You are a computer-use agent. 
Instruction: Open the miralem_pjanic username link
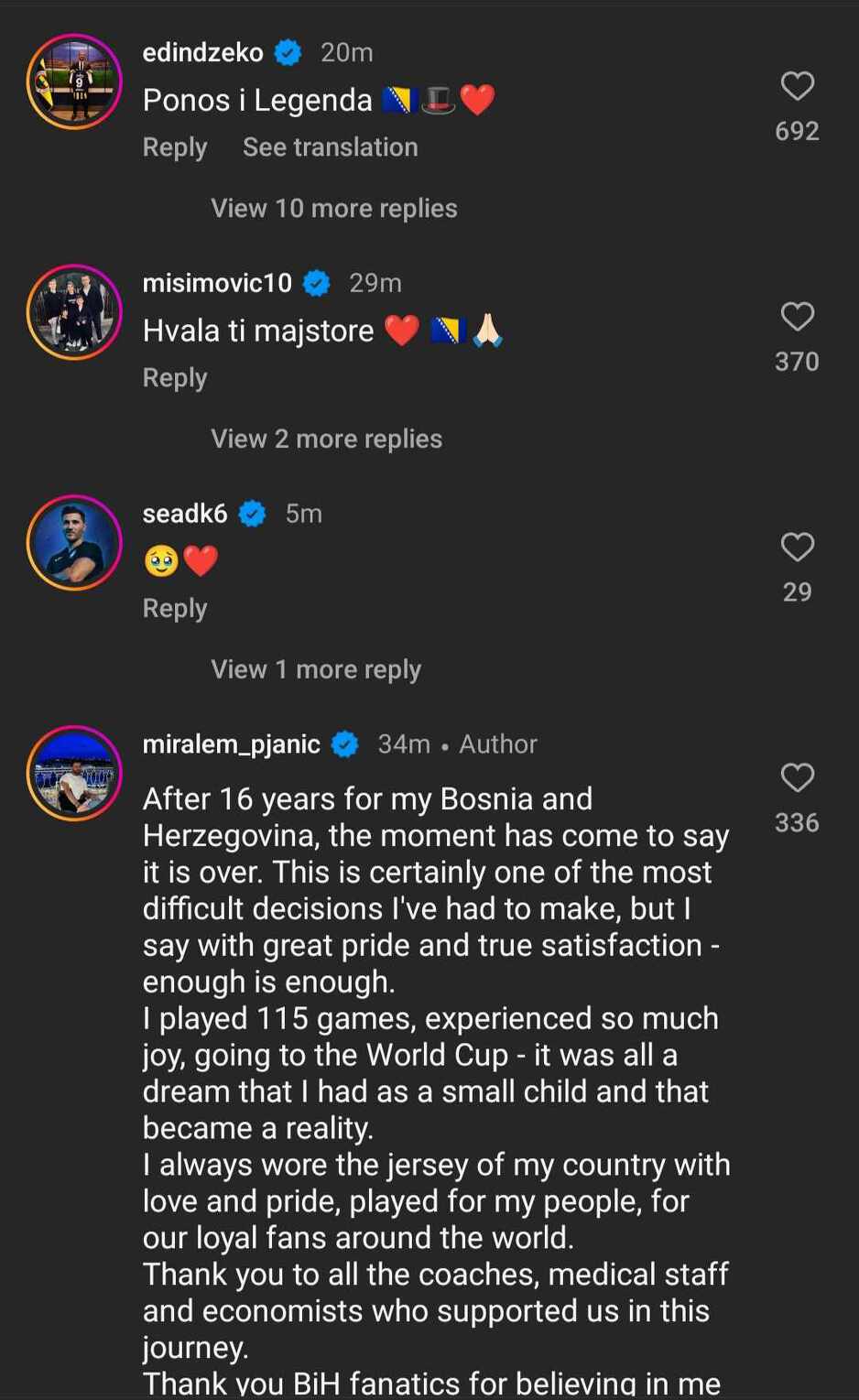pos(231,744)
